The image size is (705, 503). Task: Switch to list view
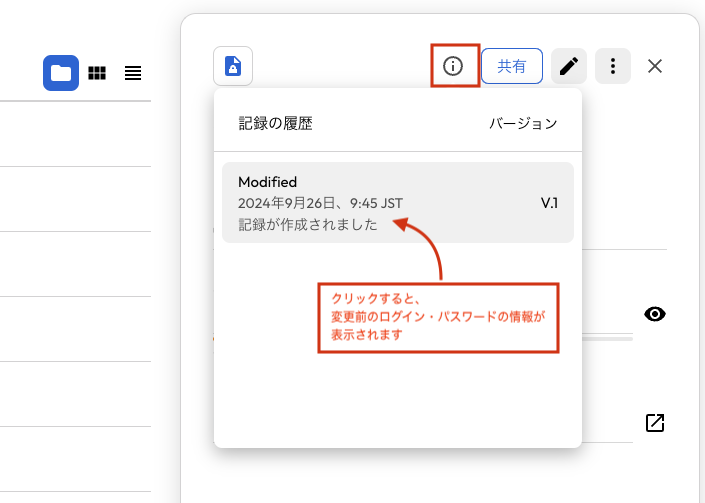point(133,73)
